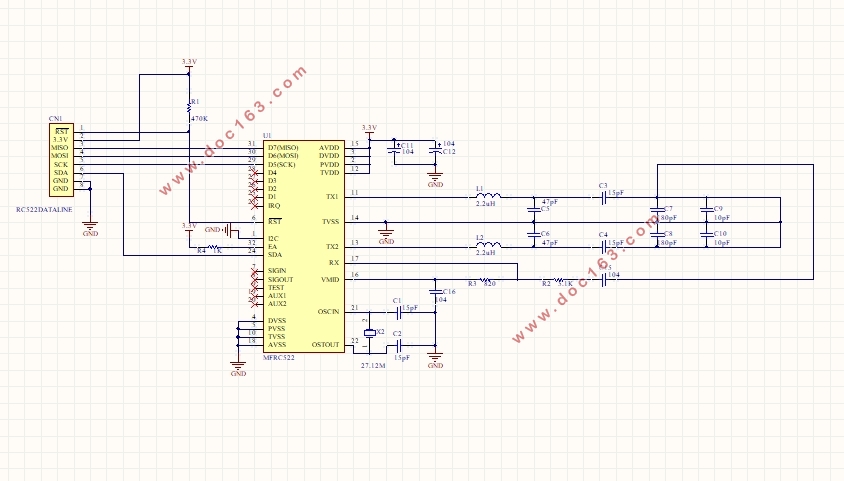Click the I2C pin label on U1
This screenshot has width=844, height=481.
pyautogui.click(x=273, y=239)
